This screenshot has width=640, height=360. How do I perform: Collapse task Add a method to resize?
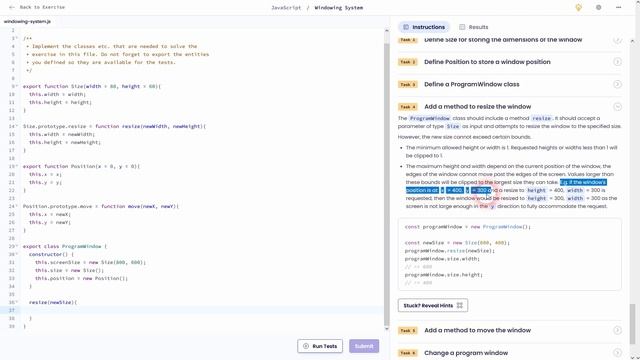617,107
